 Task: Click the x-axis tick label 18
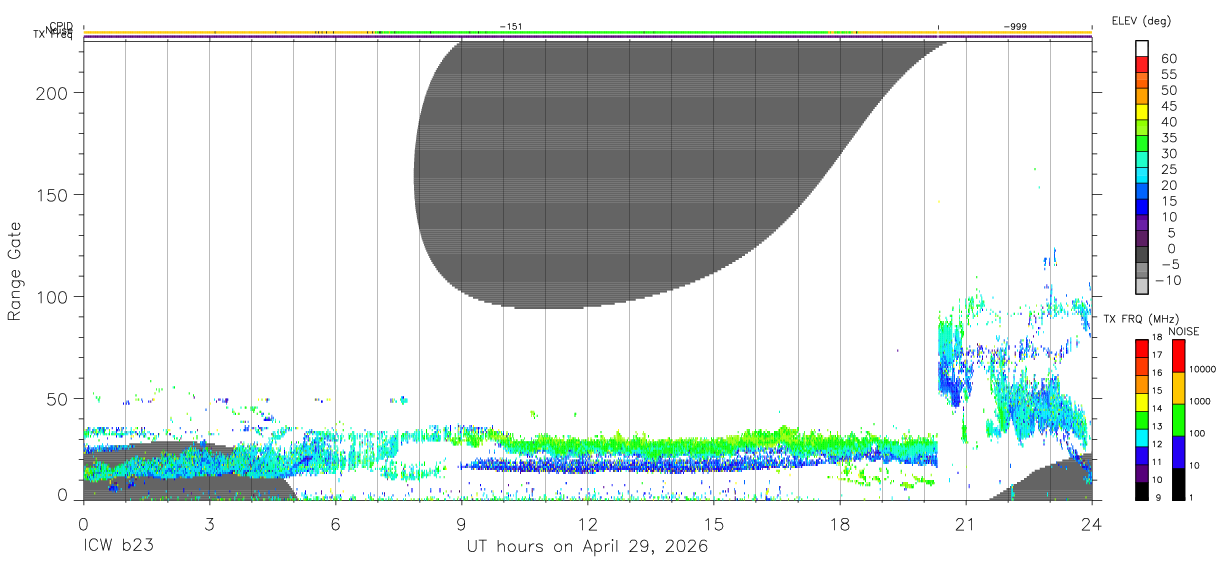(840, 524)
